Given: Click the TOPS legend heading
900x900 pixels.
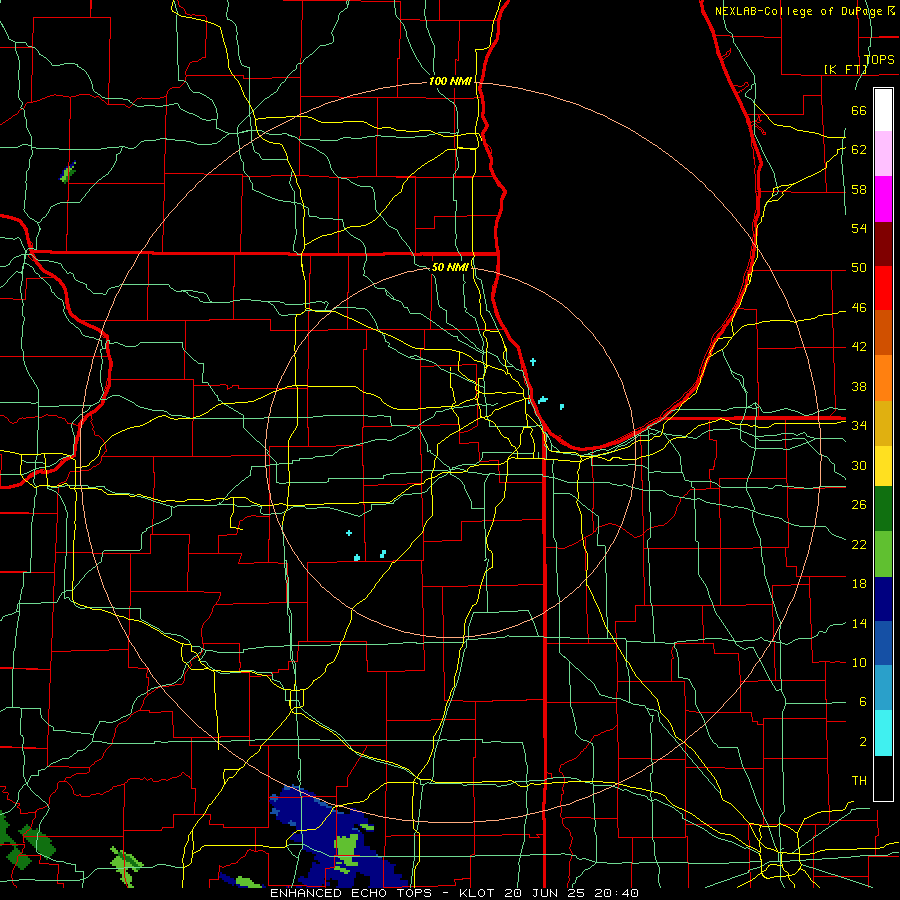Looking at the screenshot, I should click(x=879, y=59).
